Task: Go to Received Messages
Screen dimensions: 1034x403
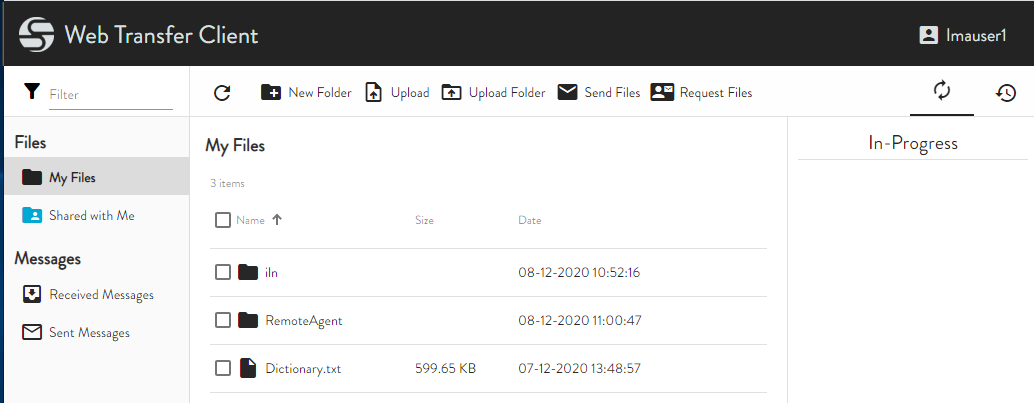Action: coord(101,295)
